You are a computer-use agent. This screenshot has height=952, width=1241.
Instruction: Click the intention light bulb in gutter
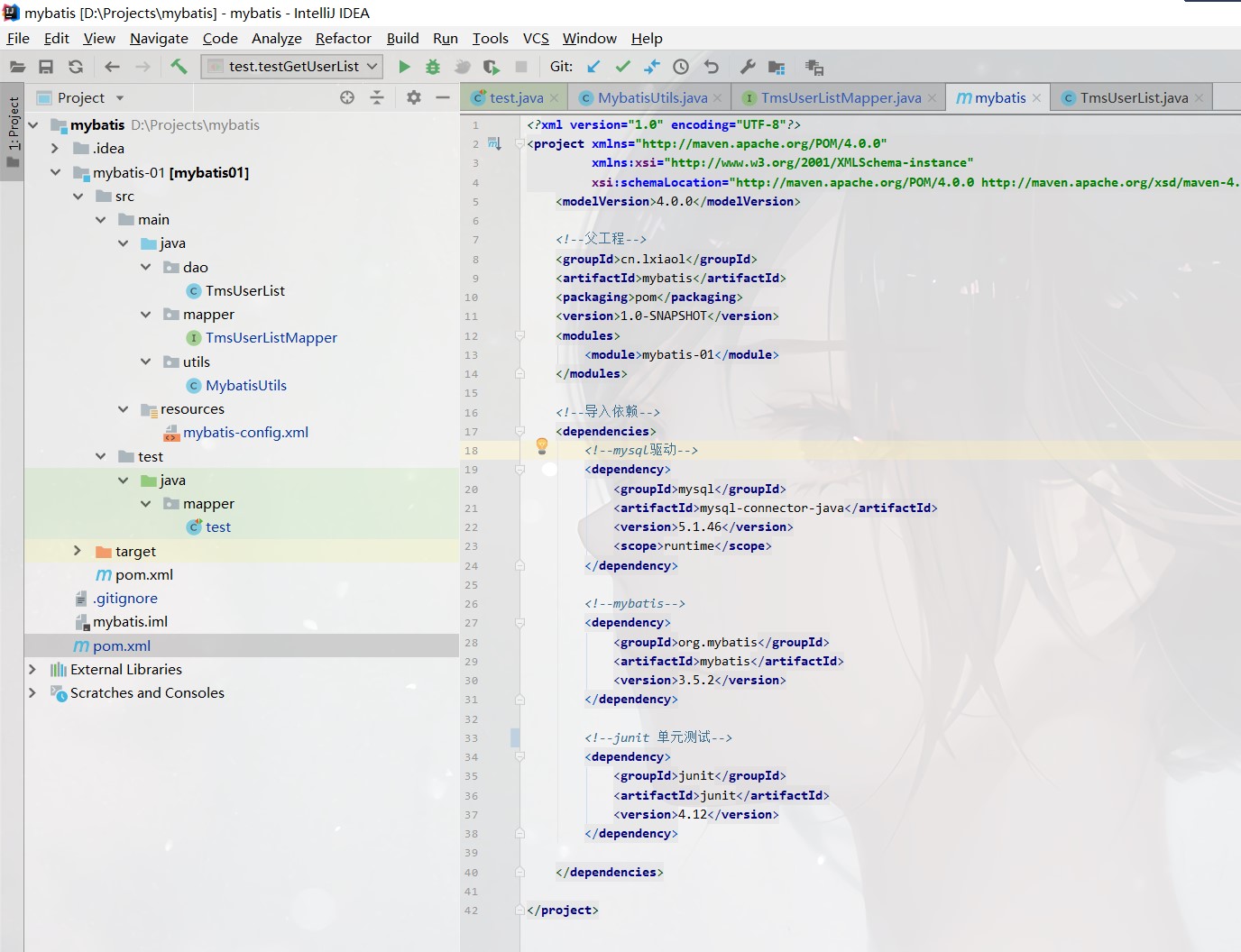(x=542, y=445)
